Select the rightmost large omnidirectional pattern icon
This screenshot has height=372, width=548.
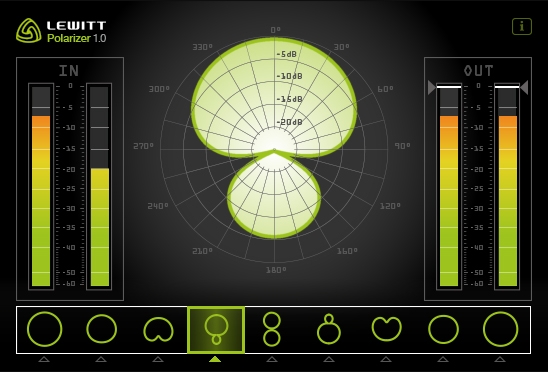point(500,329)
